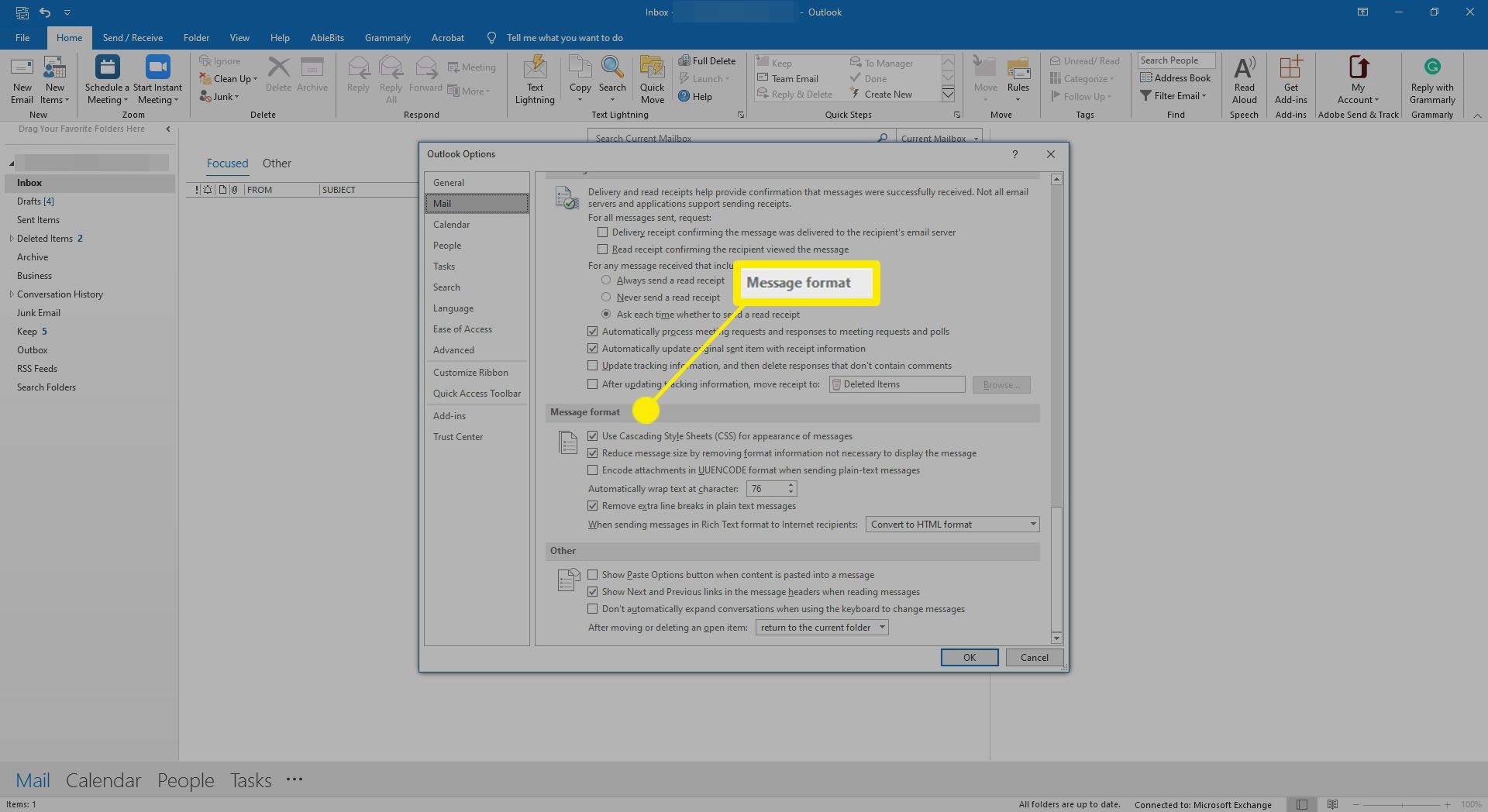Open the New Items icon menu
The height and width of the screenshot is (812, 1488).
pyautogui.click(x=54, y=80)
